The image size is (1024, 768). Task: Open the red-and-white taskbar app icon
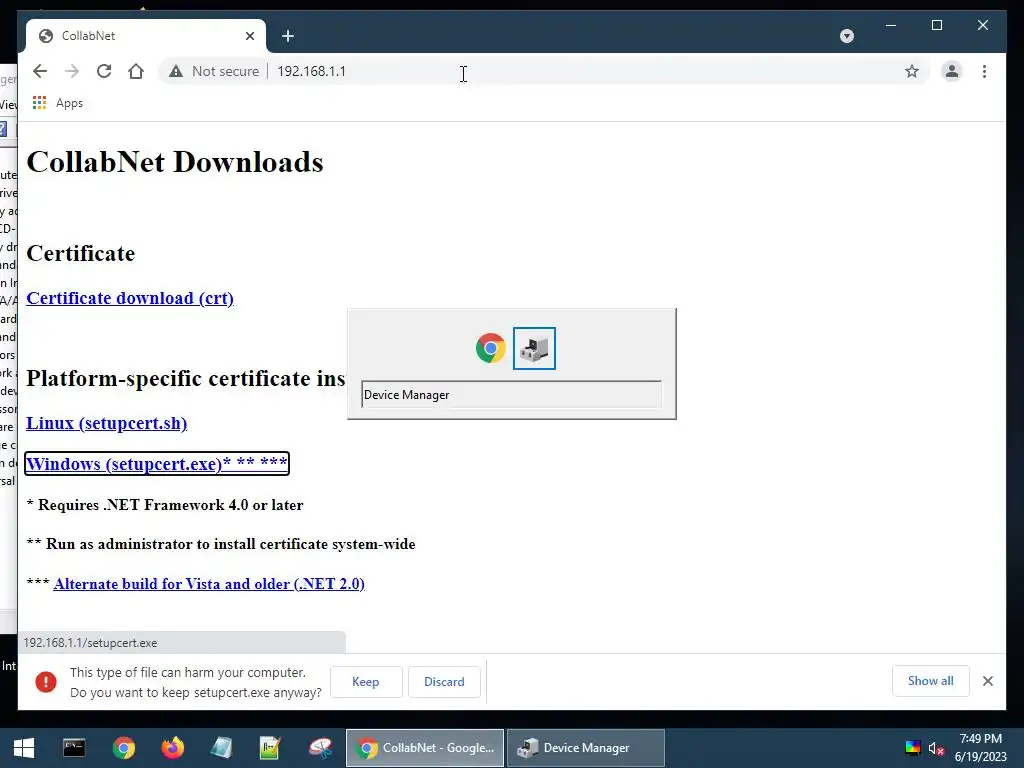click(320, 748)
